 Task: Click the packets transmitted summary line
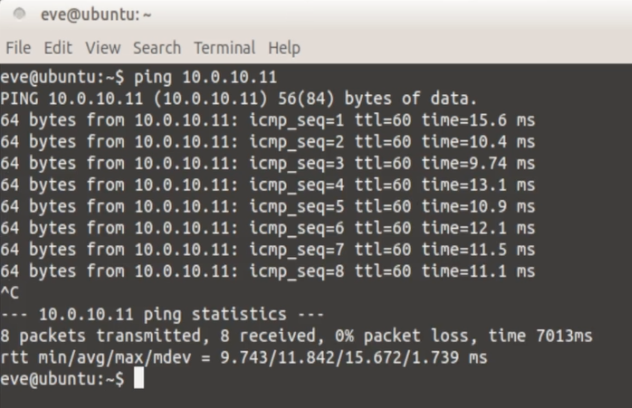pos(296,336)
